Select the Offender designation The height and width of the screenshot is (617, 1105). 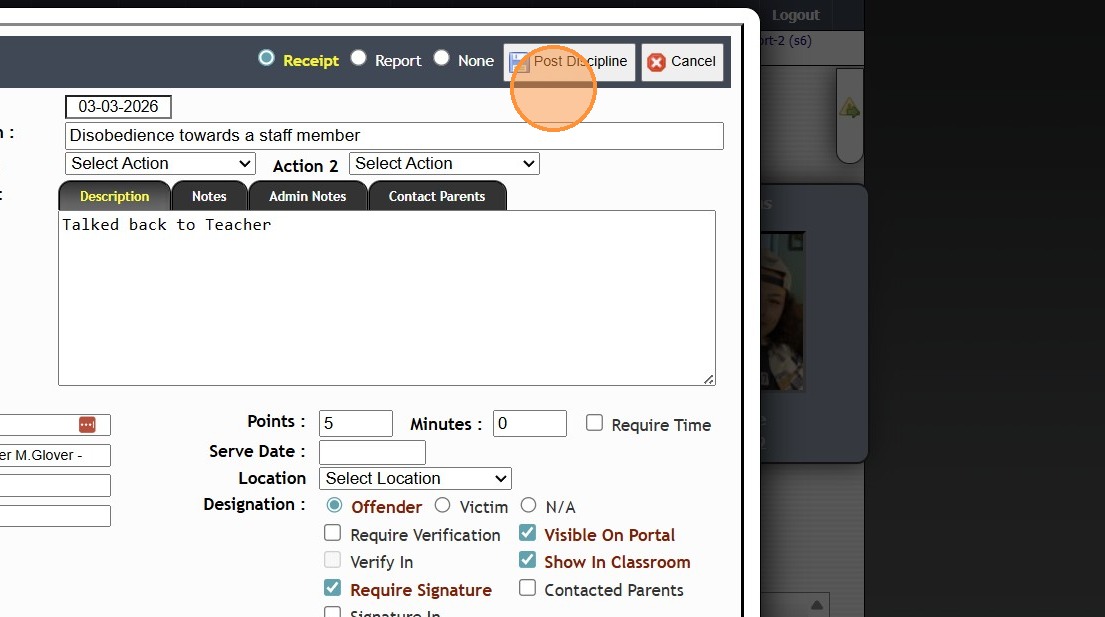(x=334, y=505)
